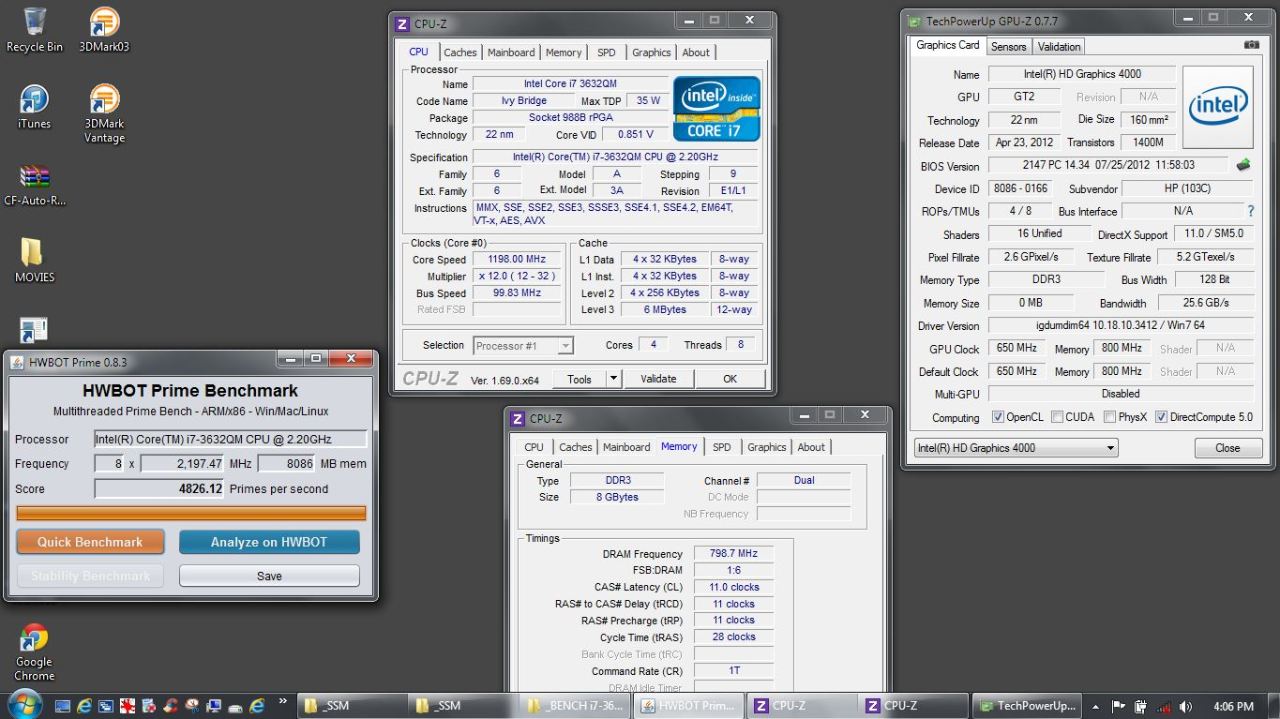Click the Quick Benchmark button
The width and height of the screenshot is (1280, 719).
click(x=90, y=542)
